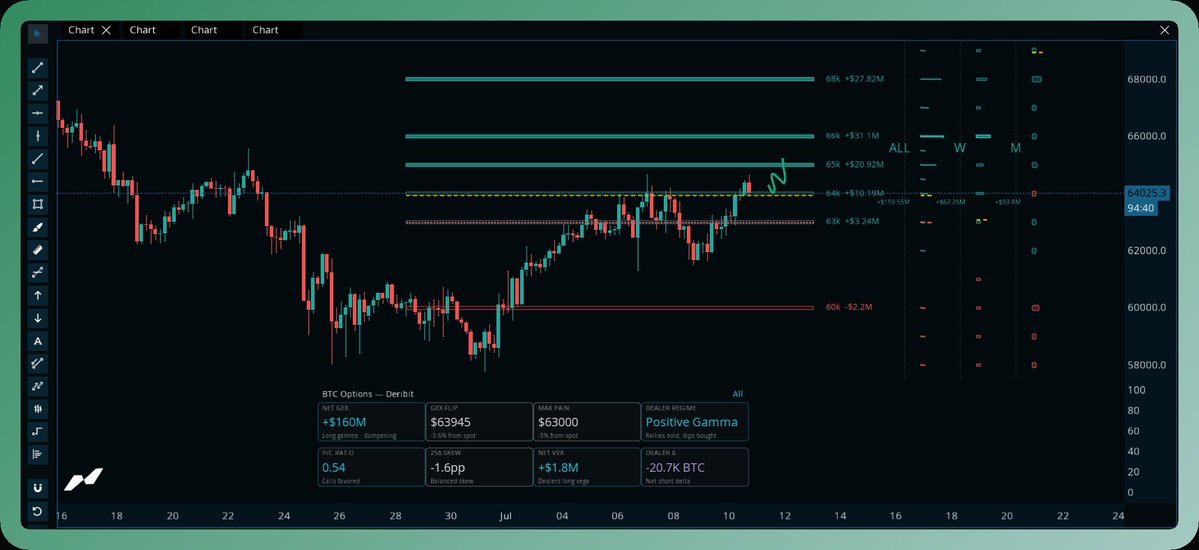
Task: Select the trend line drawing tool
Action: 37,68
